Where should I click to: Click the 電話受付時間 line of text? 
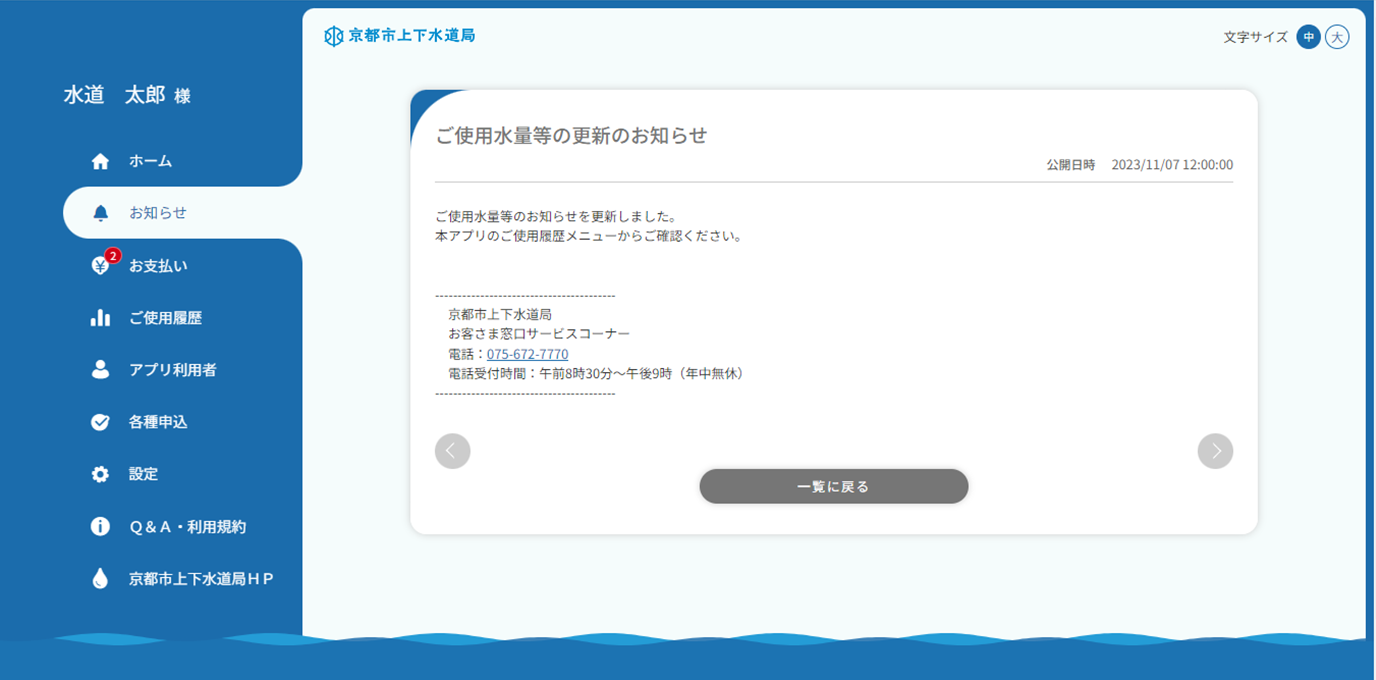coord(596,374)
